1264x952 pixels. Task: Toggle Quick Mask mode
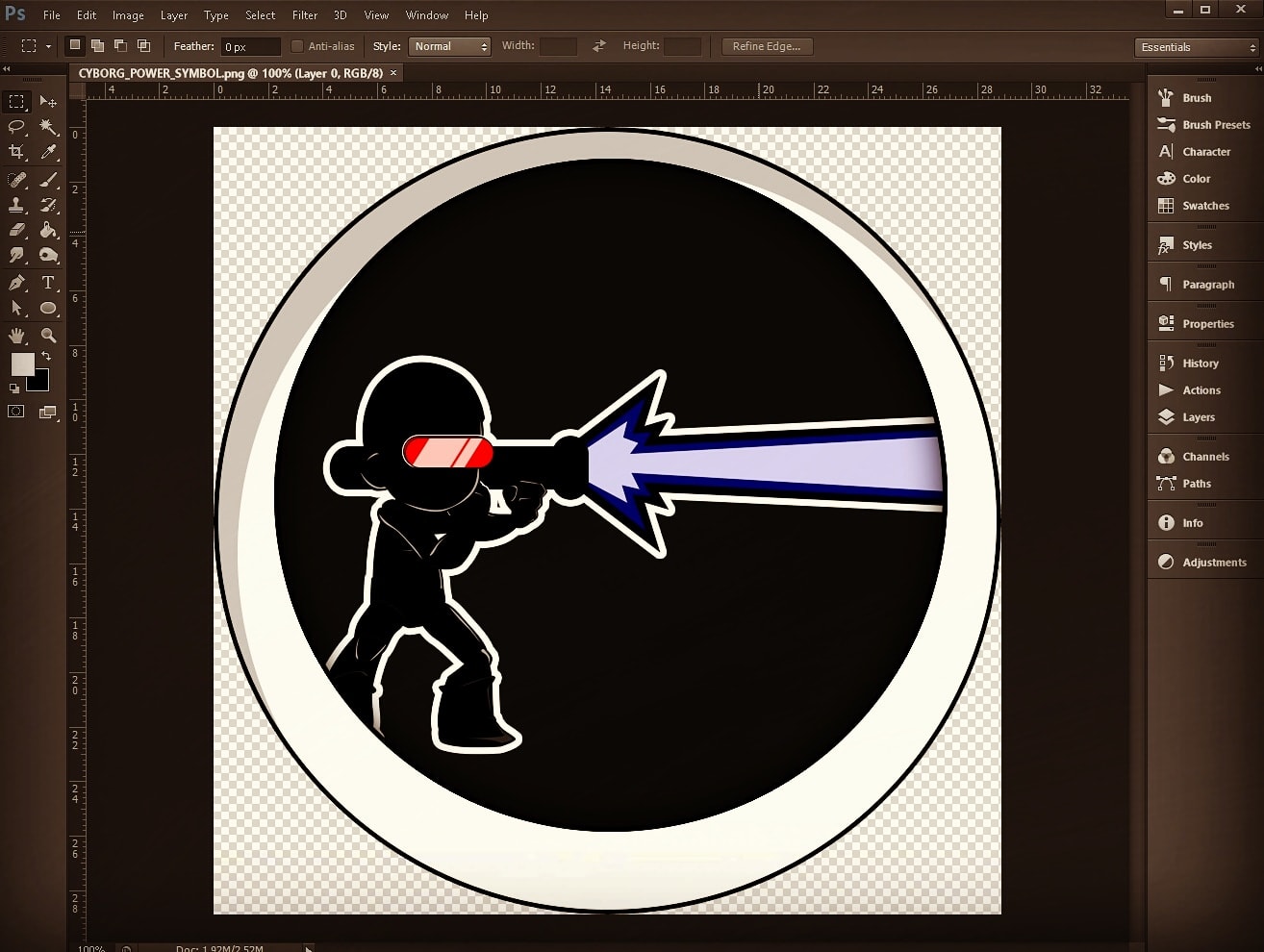point(16,412)
